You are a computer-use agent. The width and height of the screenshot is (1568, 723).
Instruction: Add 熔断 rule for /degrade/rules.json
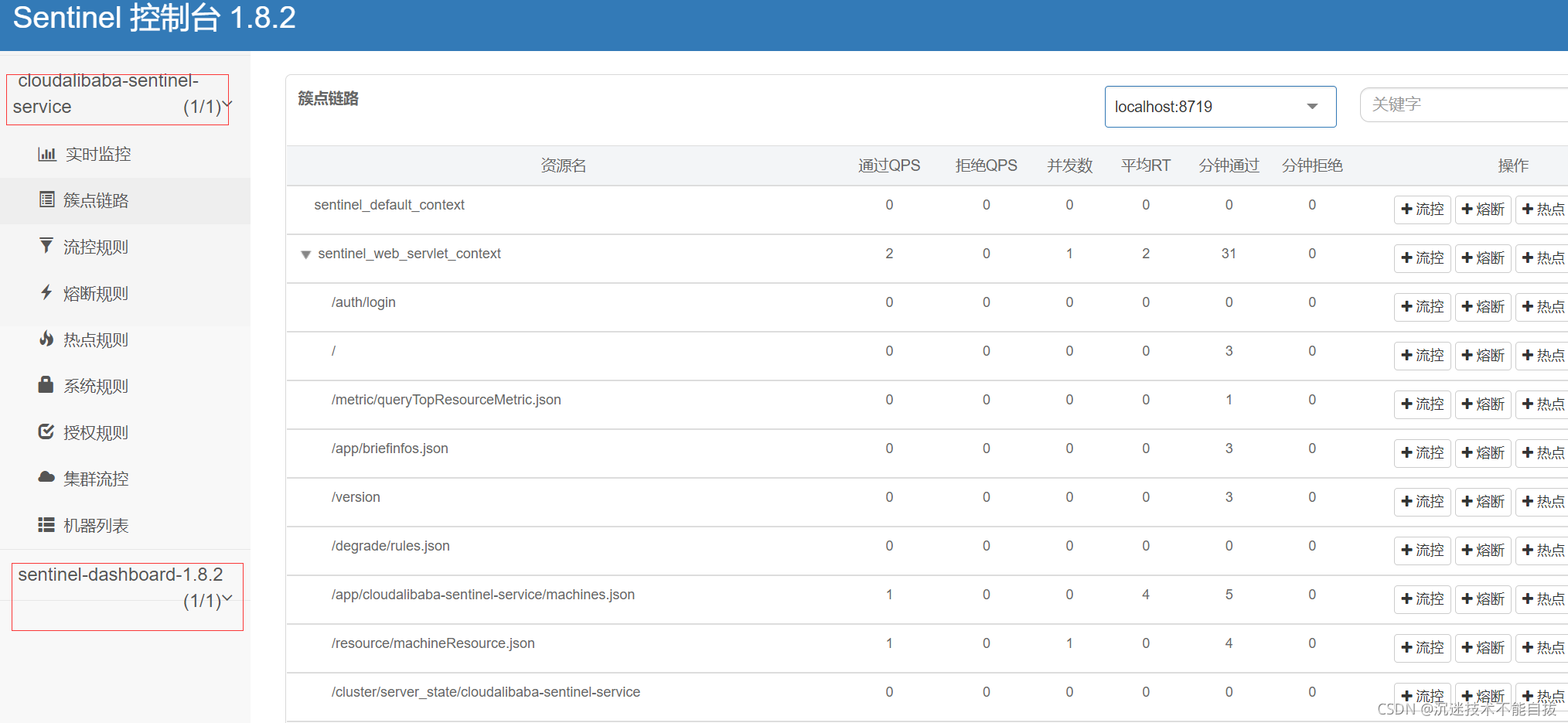click(1482, 551)
